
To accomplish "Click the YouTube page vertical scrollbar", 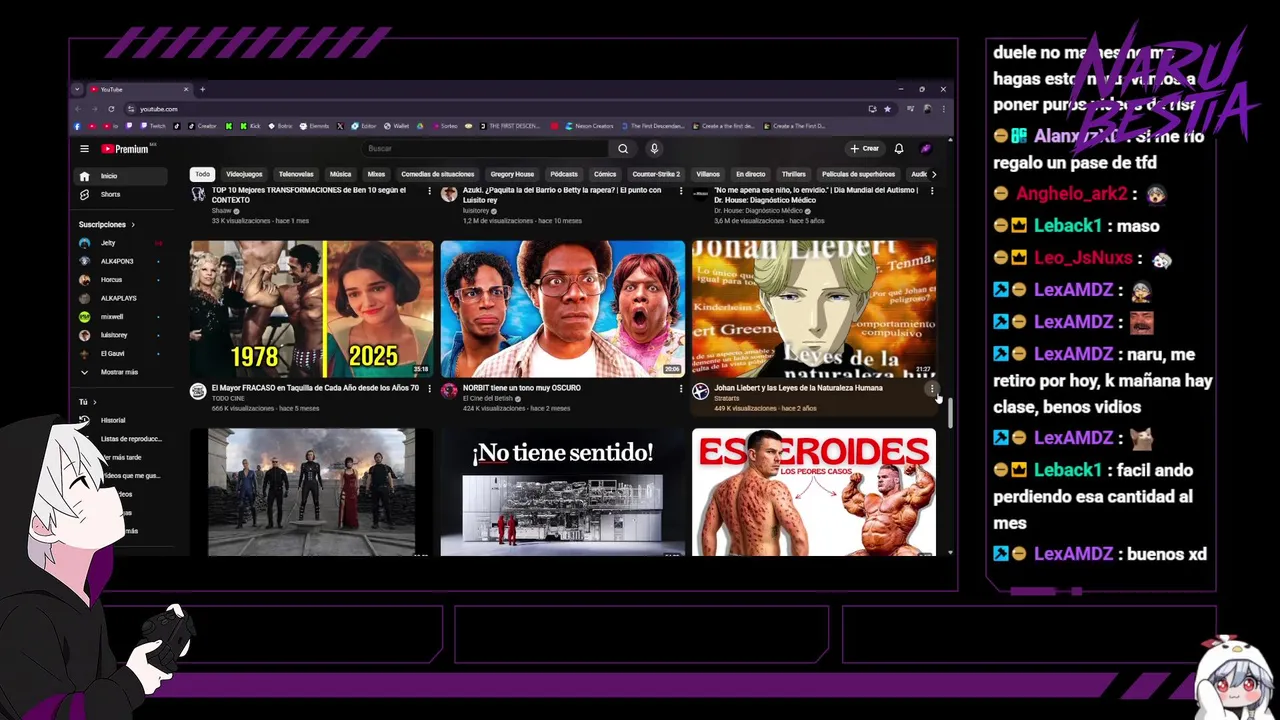I will pos(950,412).
